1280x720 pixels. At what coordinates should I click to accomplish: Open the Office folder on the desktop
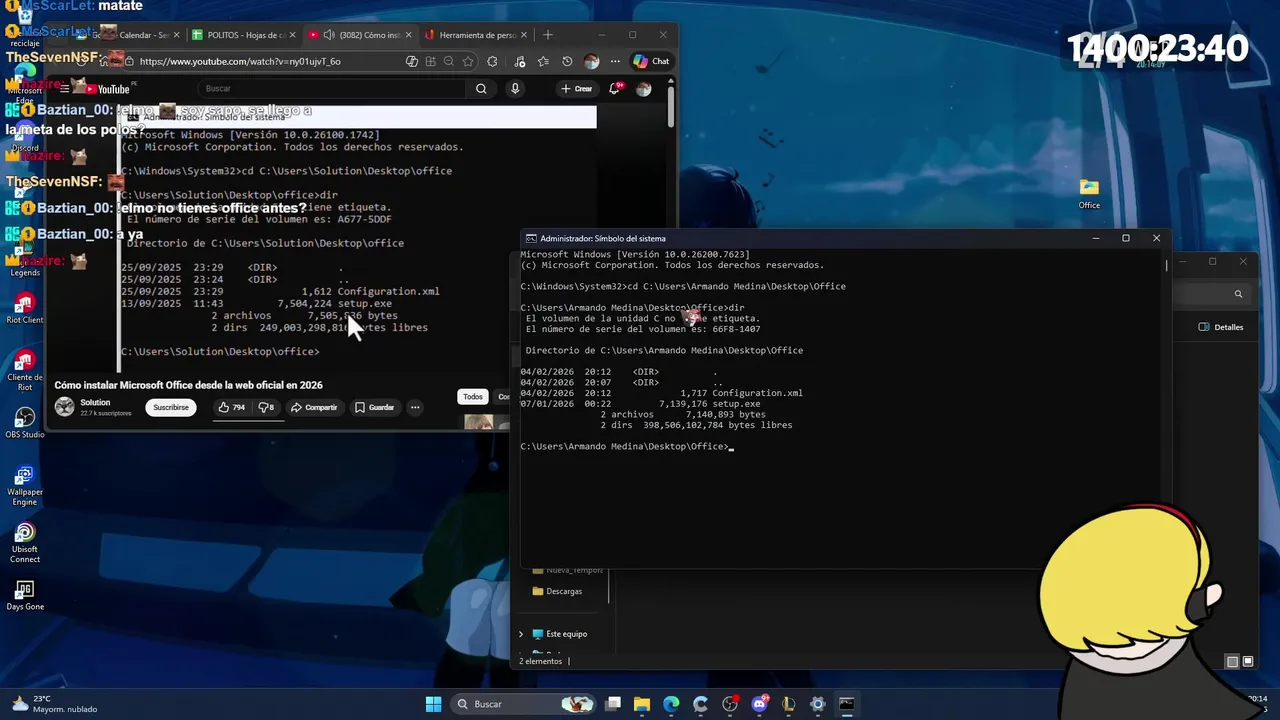tap(1089, 192)
